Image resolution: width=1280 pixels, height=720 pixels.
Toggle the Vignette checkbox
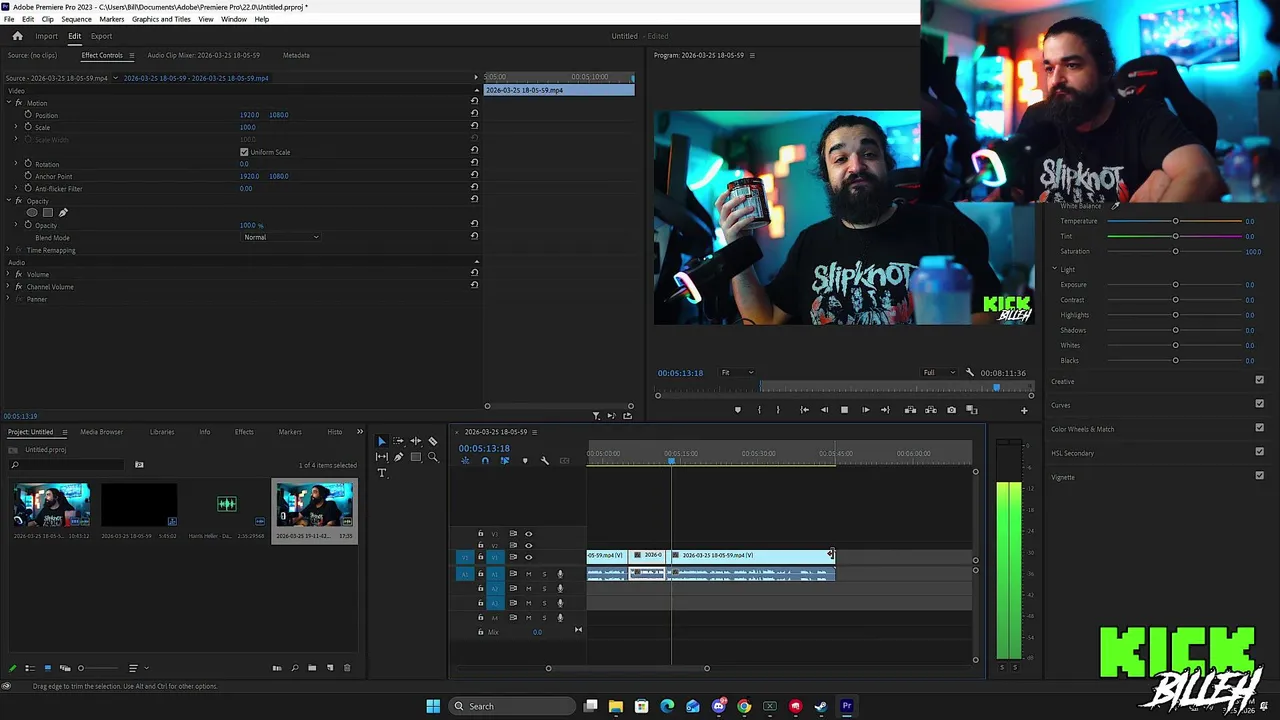pos(1259,476)
